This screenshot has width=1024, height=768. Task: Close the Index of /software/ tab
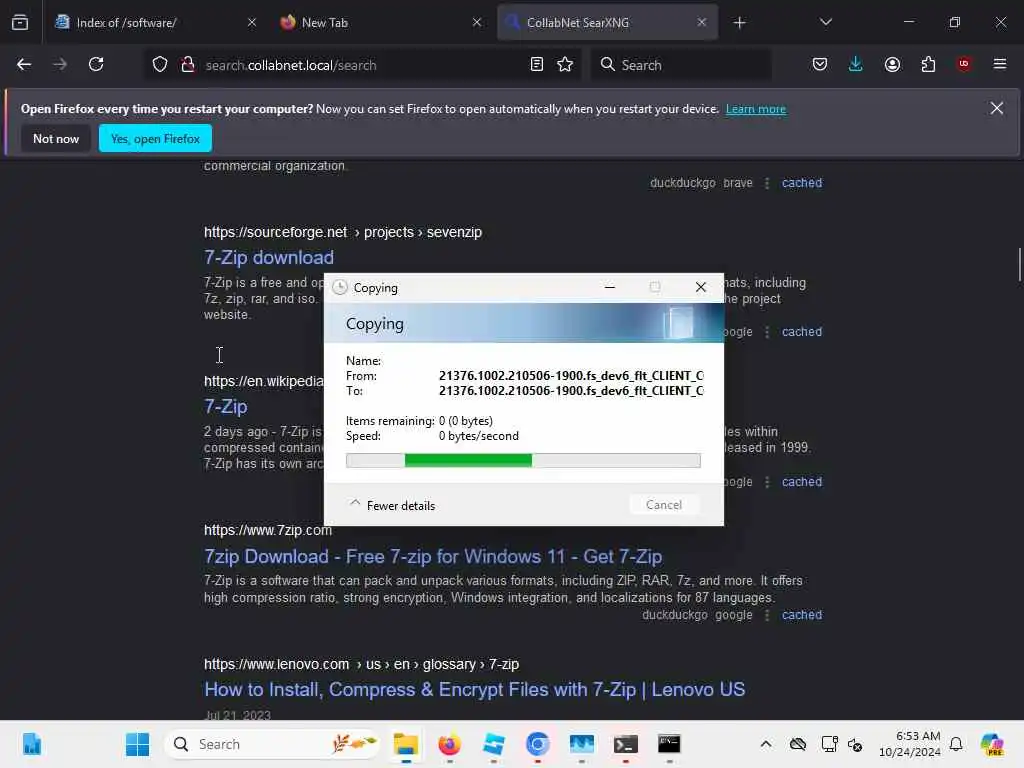tap(252, 23)
